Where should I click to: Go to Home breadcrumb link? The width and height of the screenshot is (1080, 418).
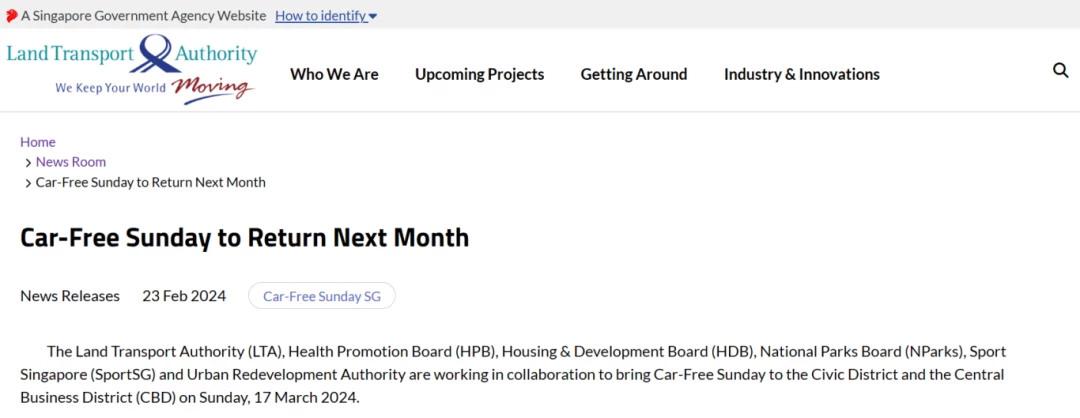(x=38, y=142)
